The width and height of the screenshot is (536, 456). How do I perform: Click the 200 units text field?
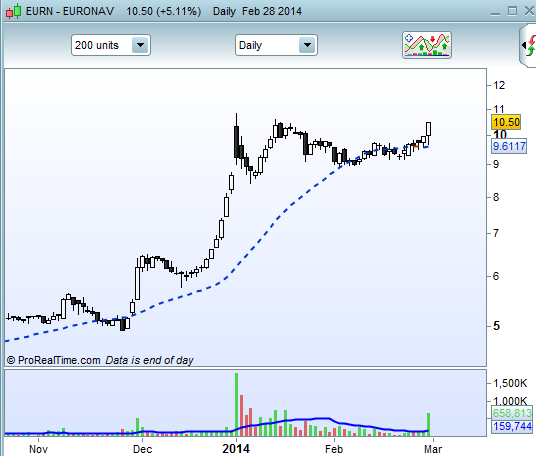click(x=102, y=45)
